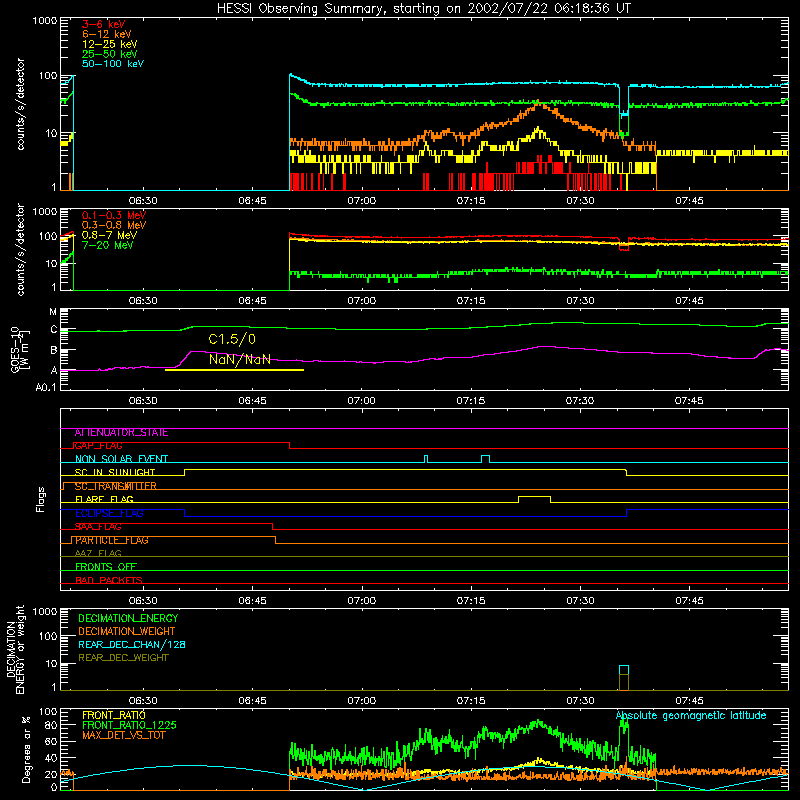
Task: Click the HESSI Observing Summary plot title
Action: pyautogui.click(x=423, y=8)
